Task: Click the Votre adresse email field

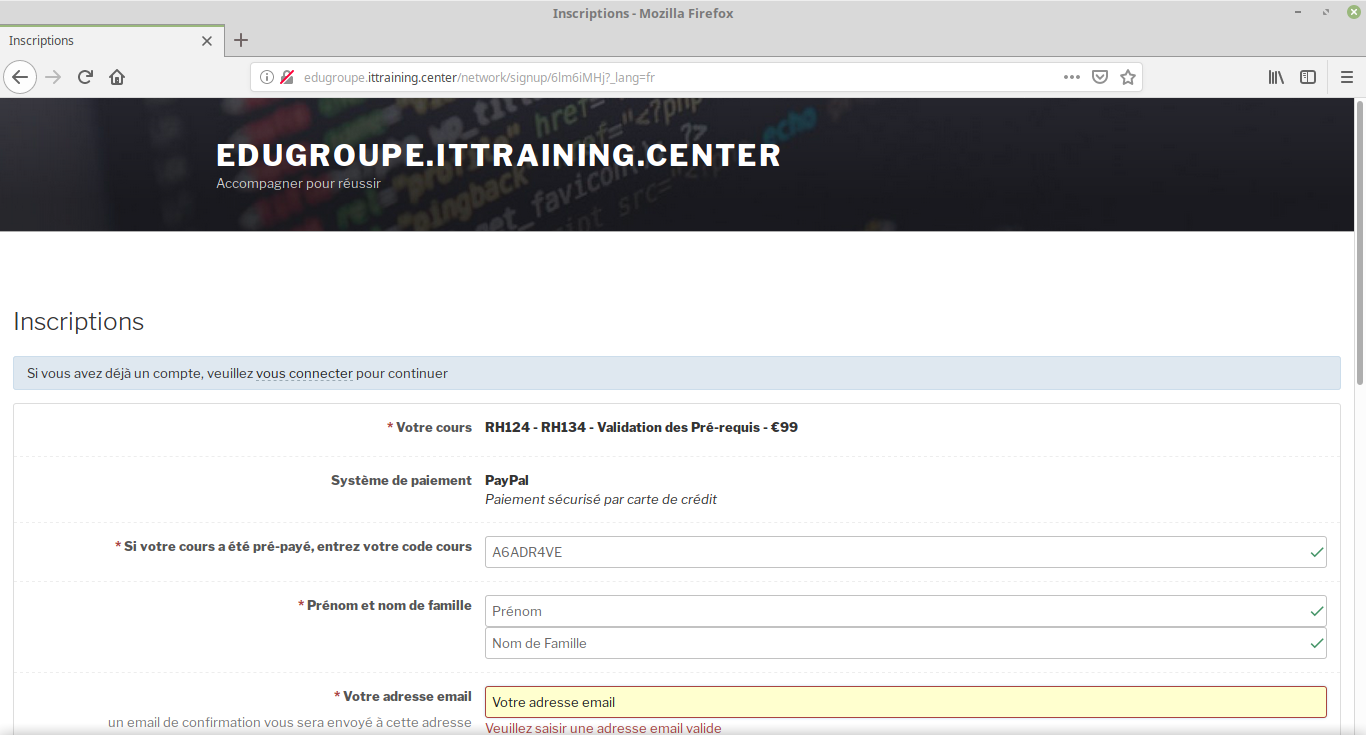Action: pyautogui.click(x=905, y=702)
